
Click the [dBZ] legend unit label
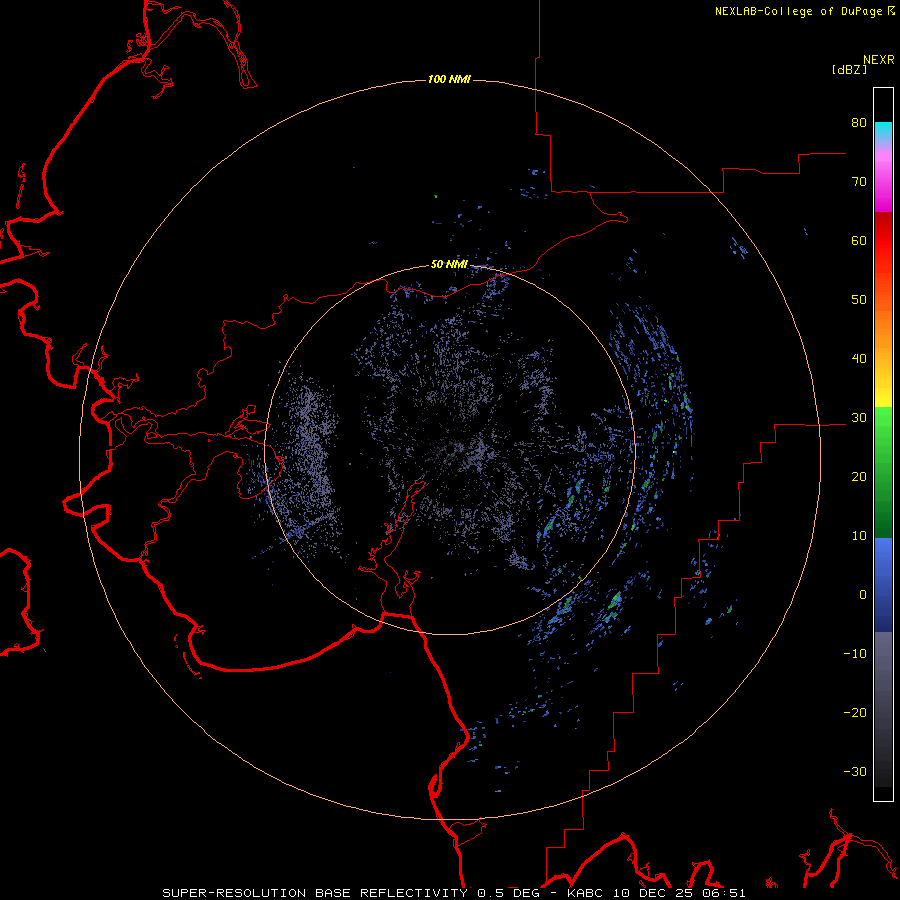pyautogui.click(x=849, y=70)
